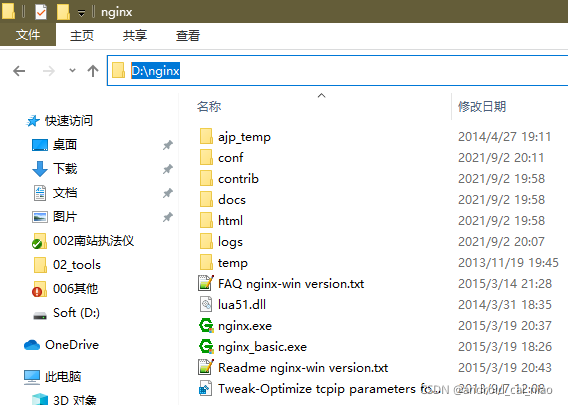Click date 2013/11/19 19:45

[x=508, y=263]
